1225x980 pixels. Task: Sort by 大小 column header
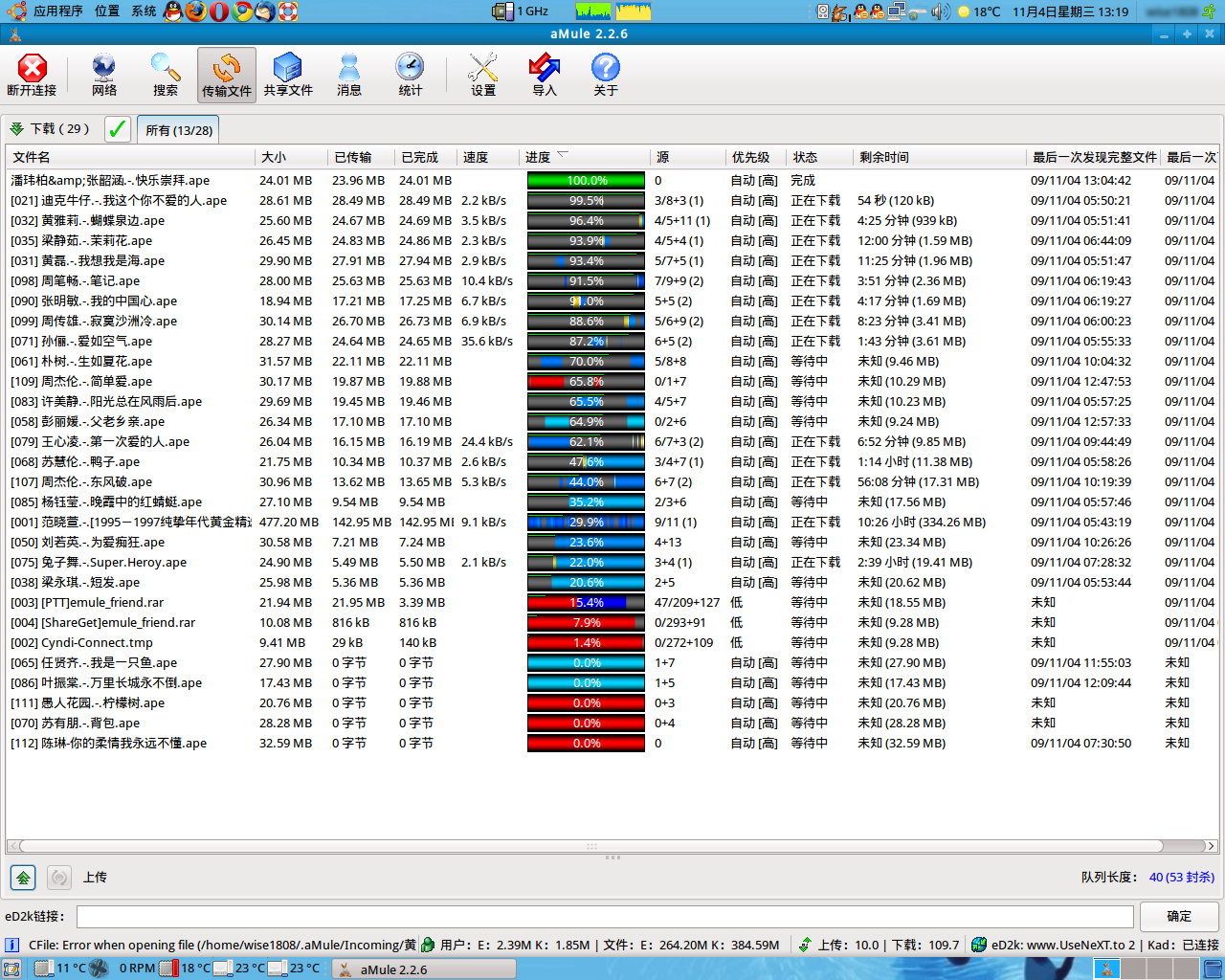click(292, 157)
